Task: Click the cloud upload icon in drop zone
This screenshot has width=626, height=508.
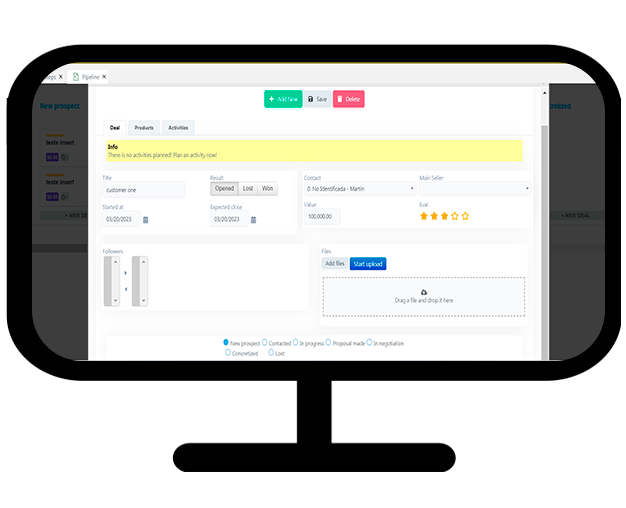Action: 423,291
